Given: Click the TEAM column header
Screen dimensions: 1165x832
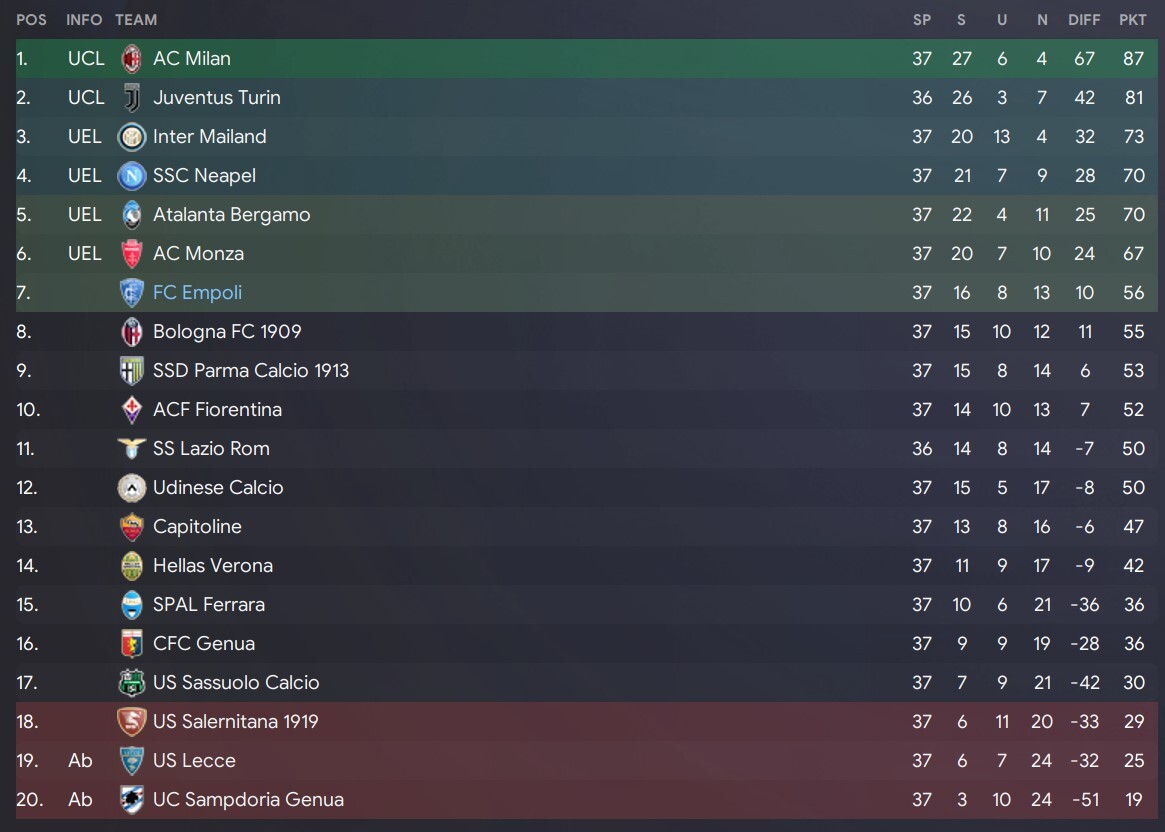Looking at the screenshot, I should [x=136, y=20].
